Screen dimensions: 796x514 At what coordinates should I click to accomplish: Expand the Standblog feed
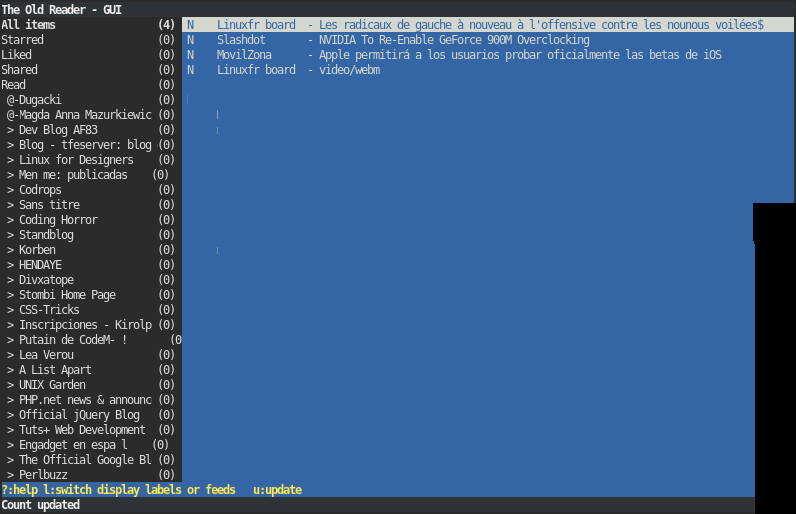[x=90, y=235]
